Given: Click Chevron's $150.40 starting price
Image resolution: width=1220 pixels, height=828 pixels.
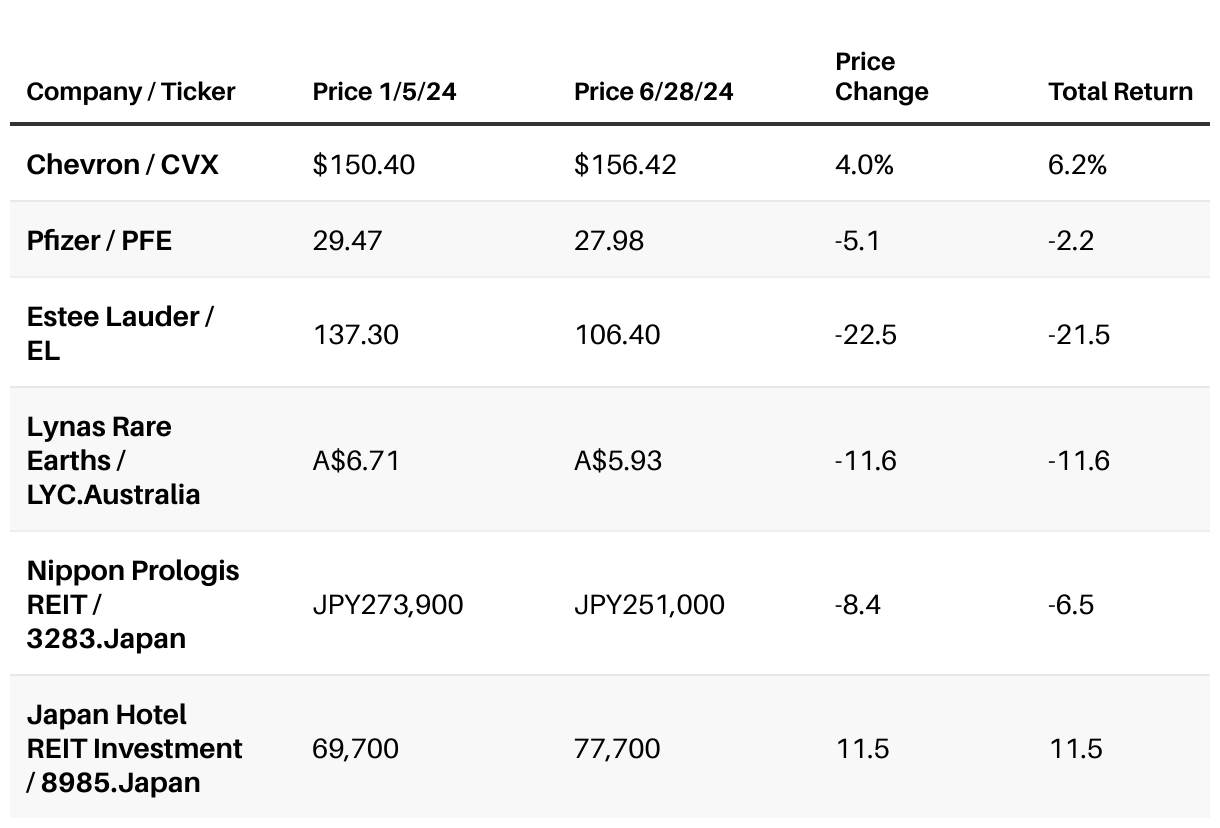Looking at the screenshot, I should click(x=363, y=164).
